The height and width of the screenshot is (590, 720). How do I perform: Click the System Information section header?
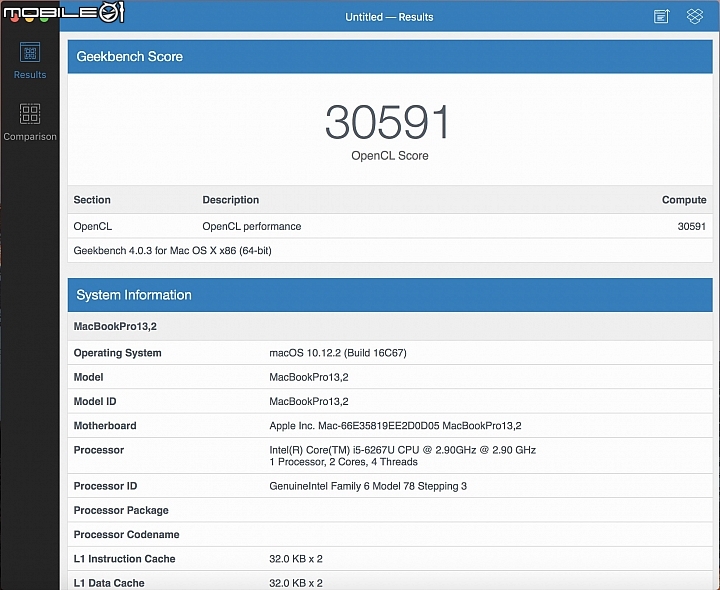point(390,295)
